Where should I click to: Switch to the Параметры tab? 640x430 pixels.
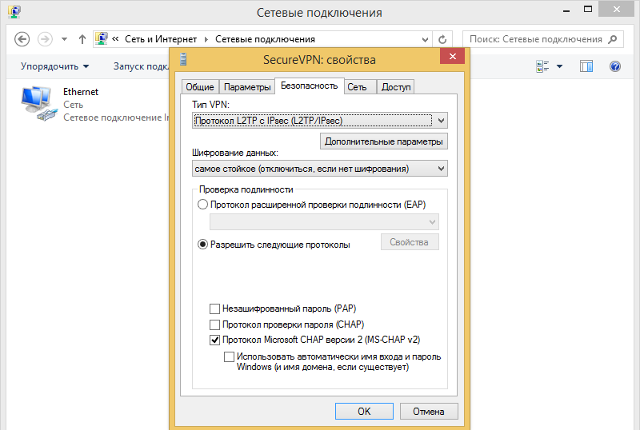247,87
